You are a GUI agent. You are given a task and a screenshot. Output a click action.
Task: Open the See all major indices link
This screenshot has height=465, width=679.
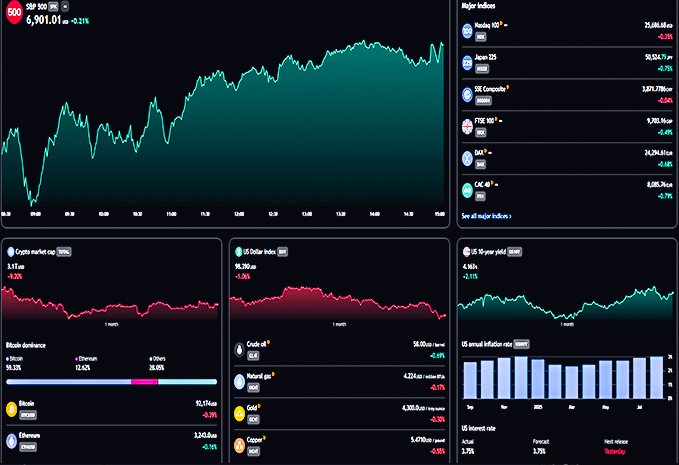pyautogui.click(x=486, y=216)
